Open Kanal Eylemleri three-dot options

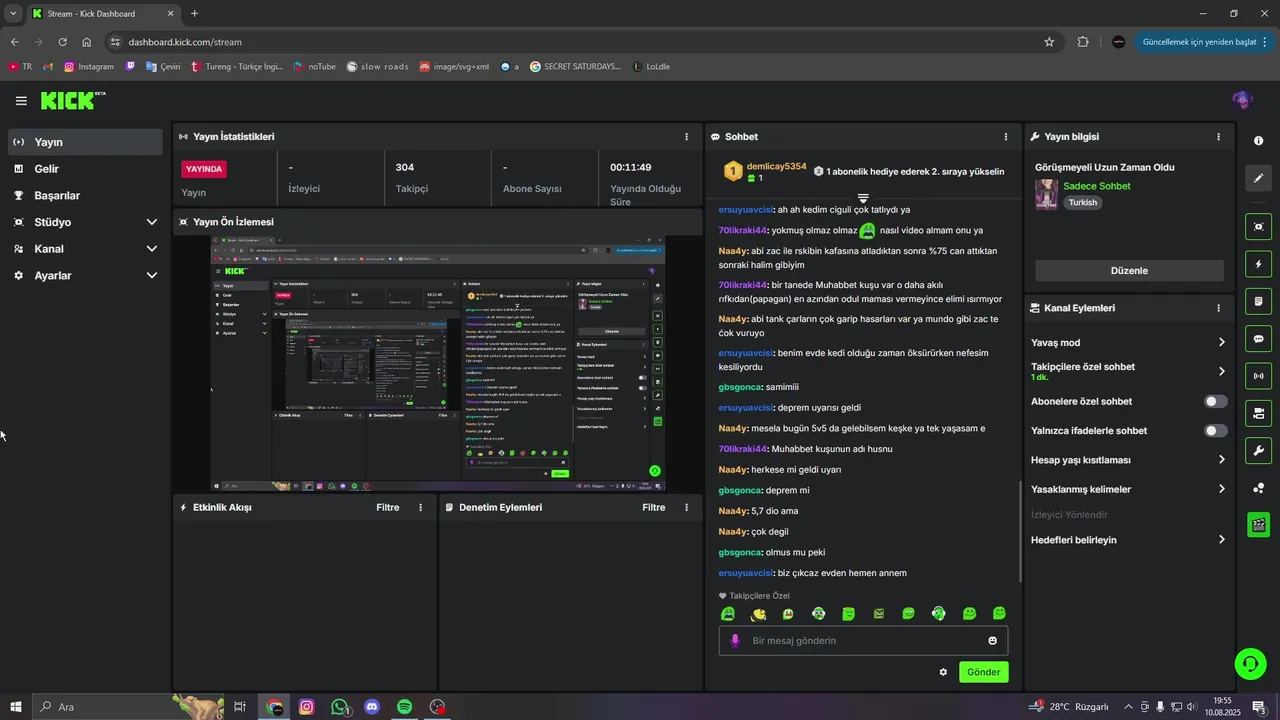[1218, 309]
